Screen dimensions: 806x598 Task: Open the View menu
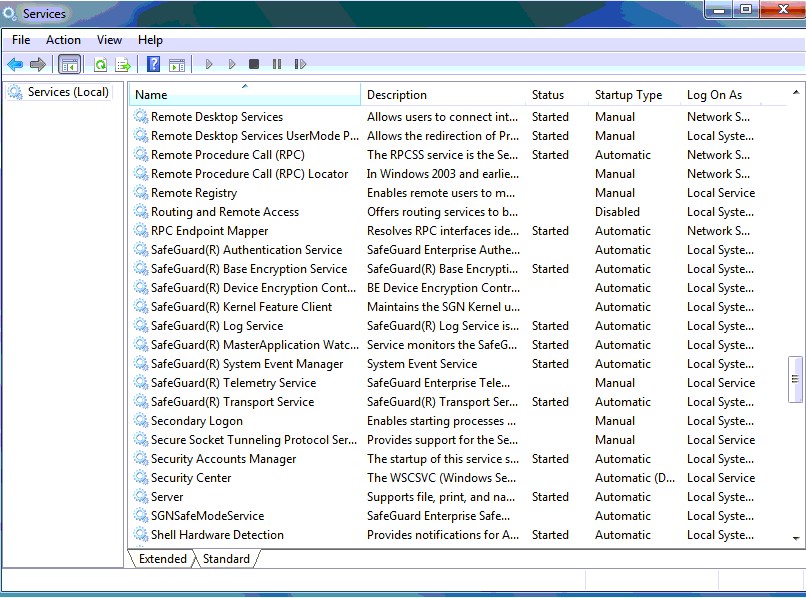[109, 40]
